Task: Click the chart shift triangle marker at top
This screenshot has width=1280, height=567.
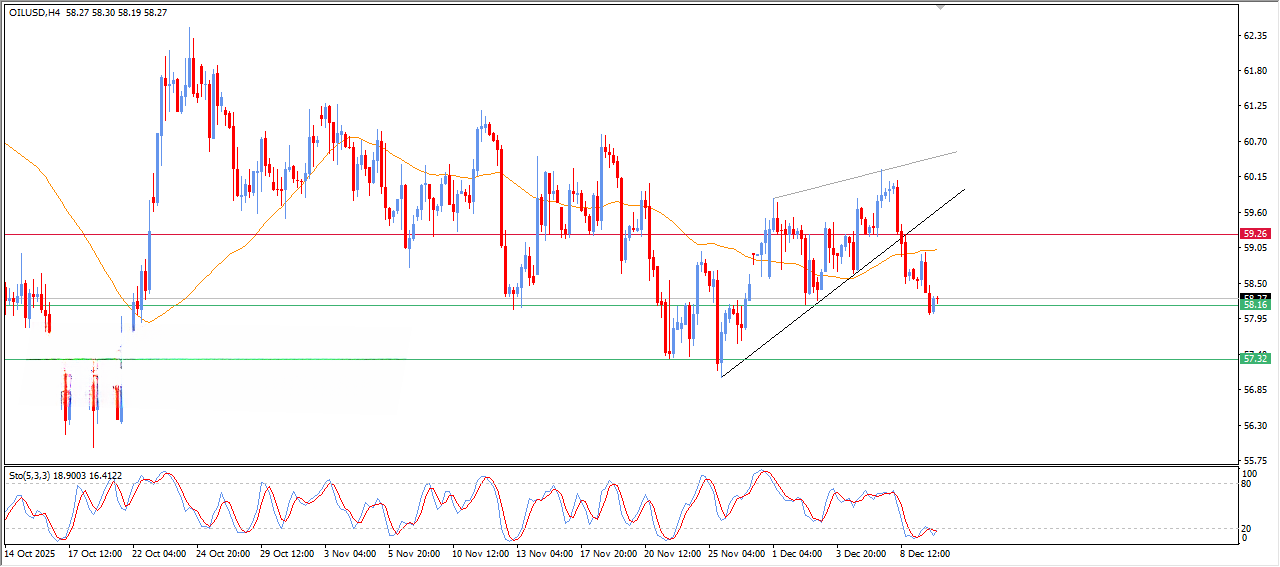Action: pyautogui.click(x=940, y=7)
